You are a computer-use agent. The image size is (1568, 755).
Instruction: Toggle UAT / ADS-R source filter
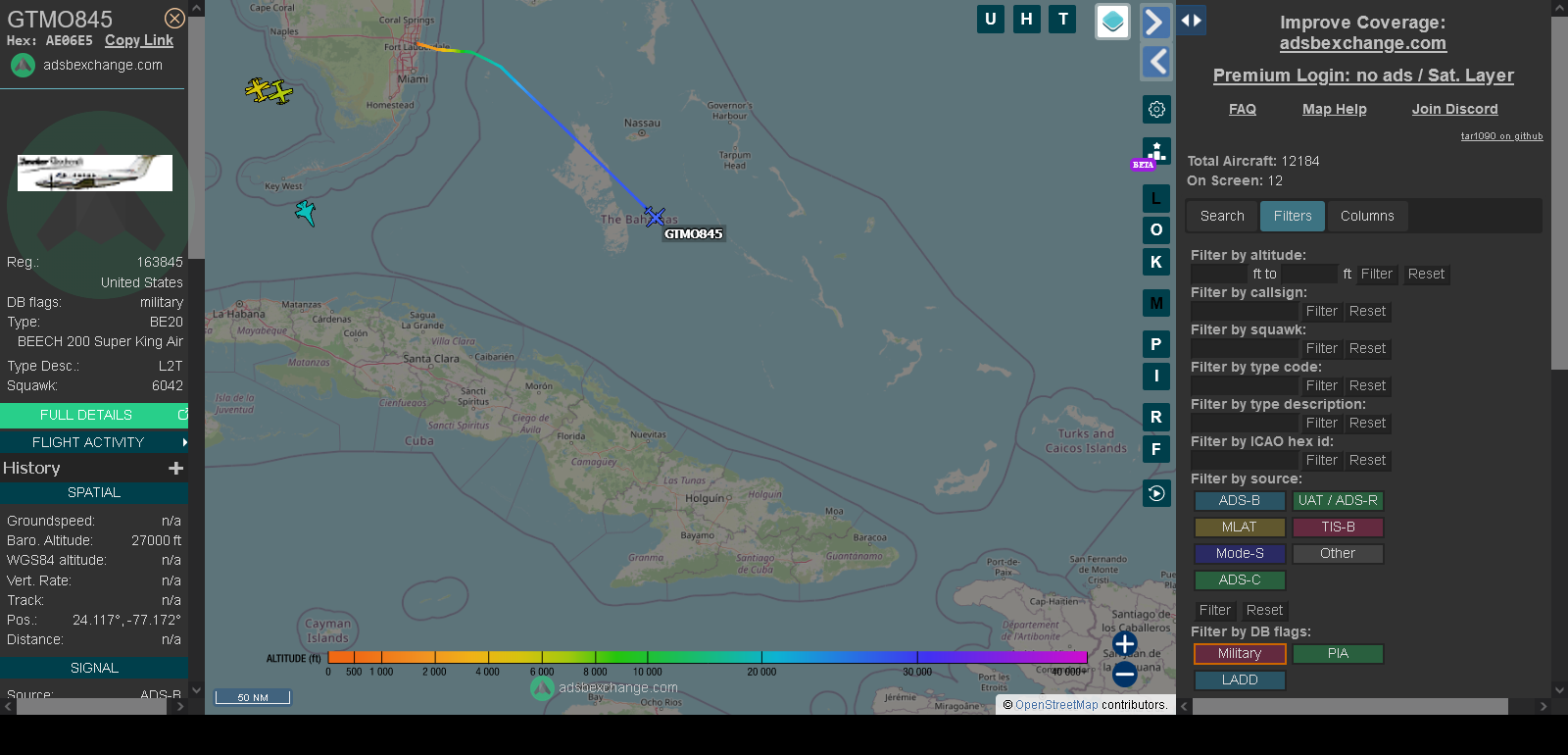[1338, 501]
